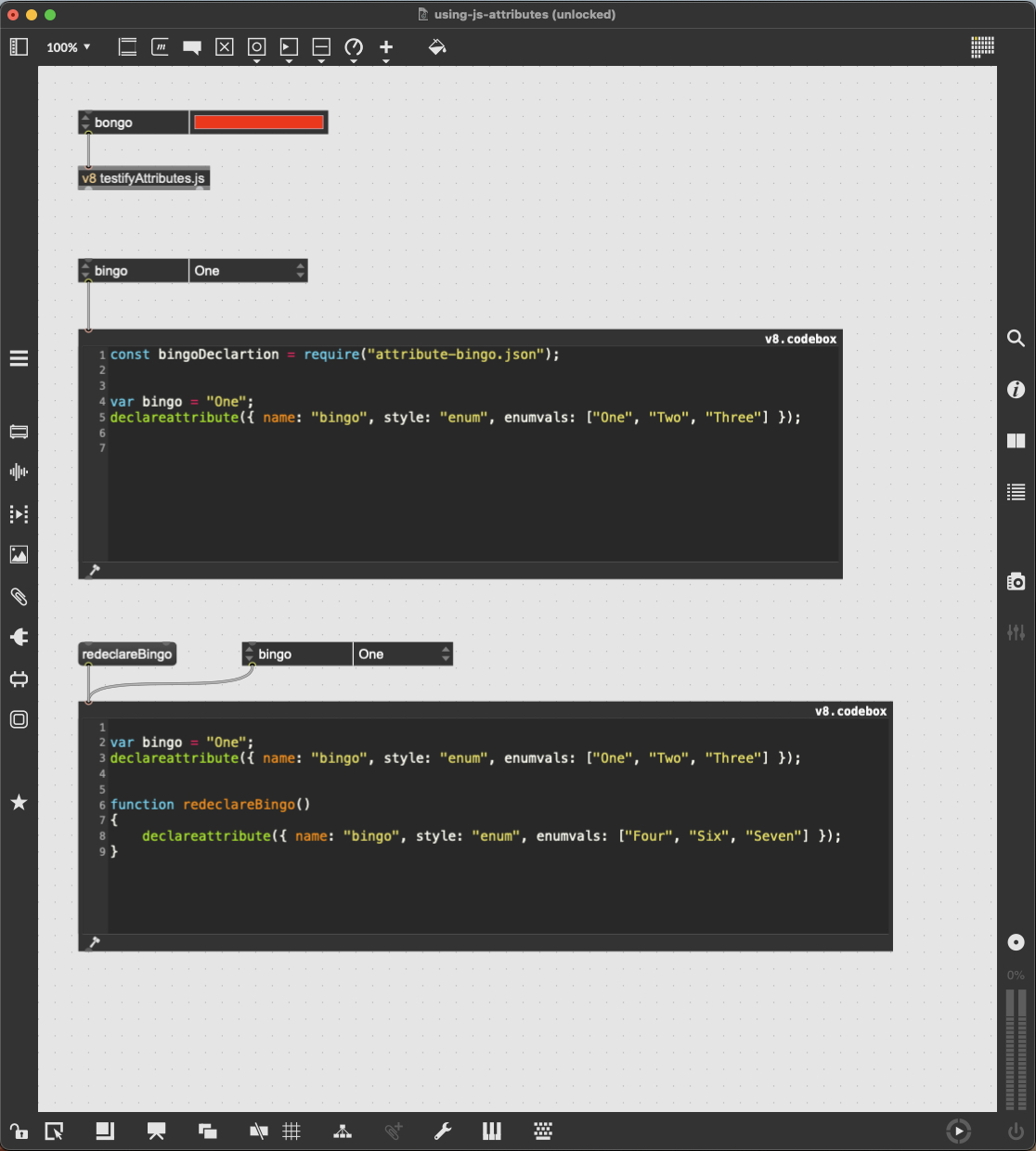Open the video clips browser
Viewport: 1036px width, 1151px height.
19,513
